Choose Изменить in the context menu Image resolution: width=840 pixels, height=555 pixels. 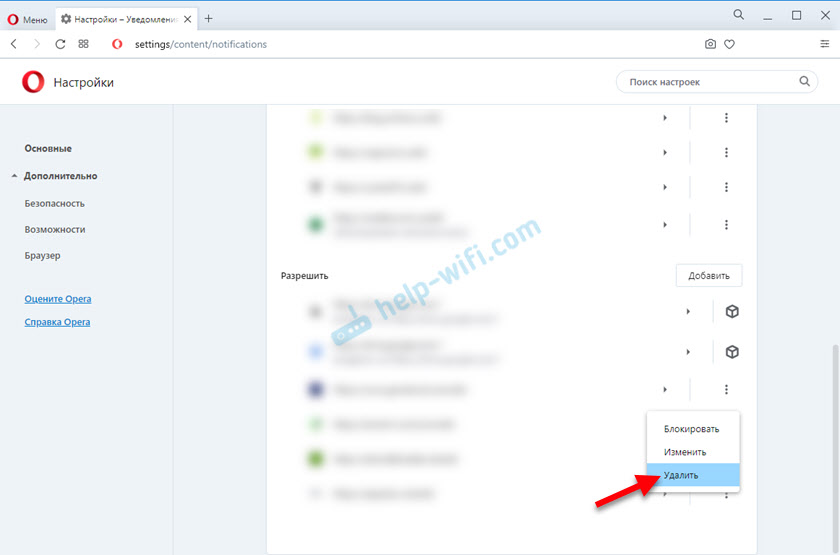coord(693,452)
